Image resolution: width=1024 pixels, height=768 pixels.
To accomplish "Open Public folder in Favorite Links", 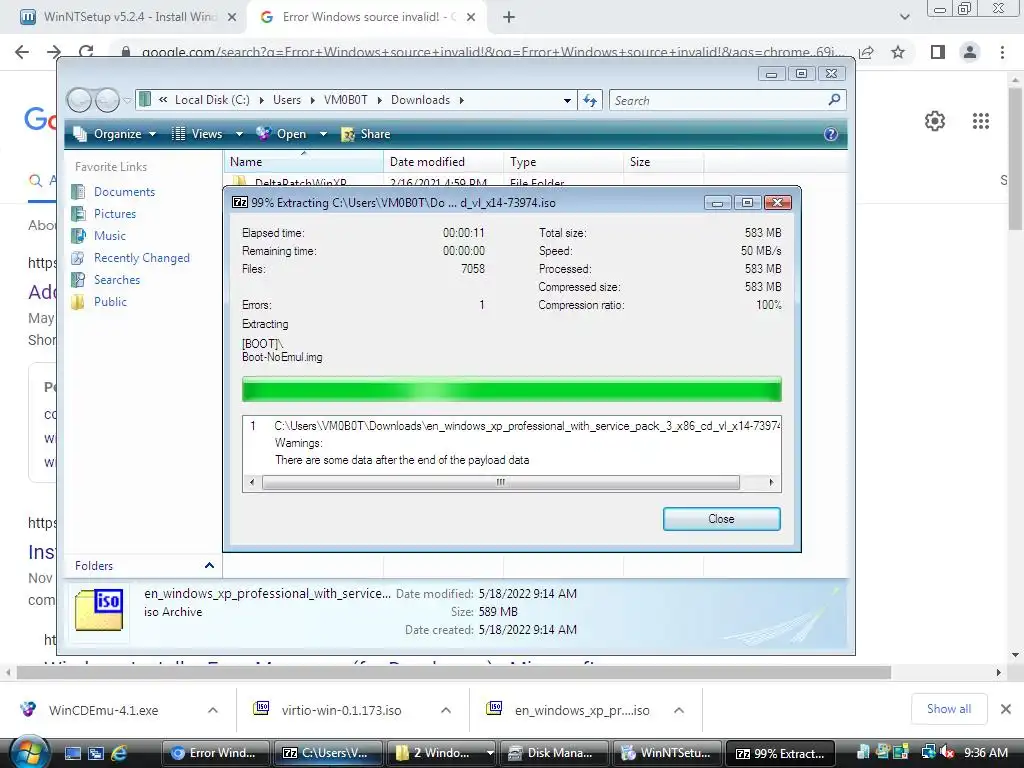I will pos(110,302).
